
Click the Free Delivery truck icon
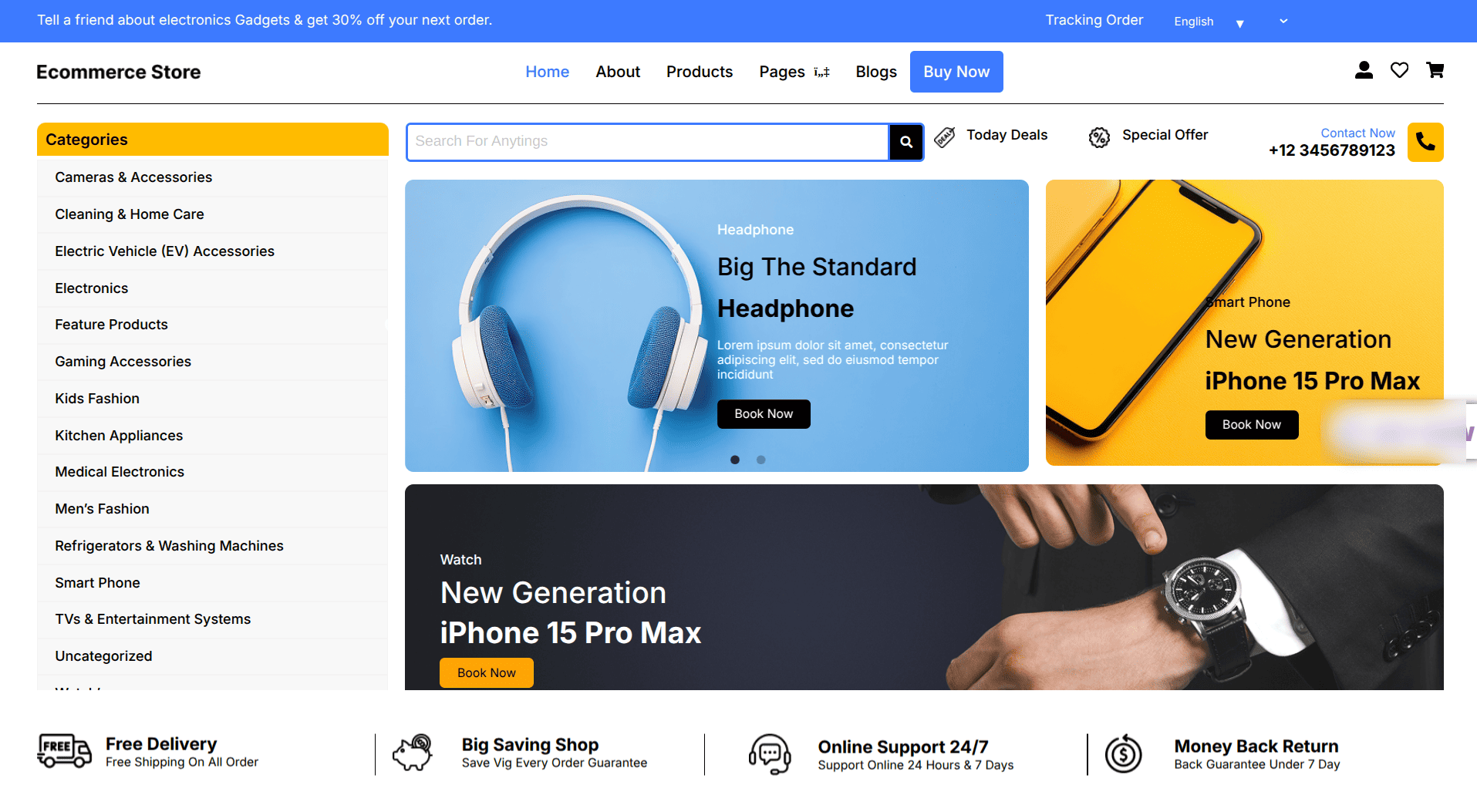pyautogui.click(x=64, y=751)
